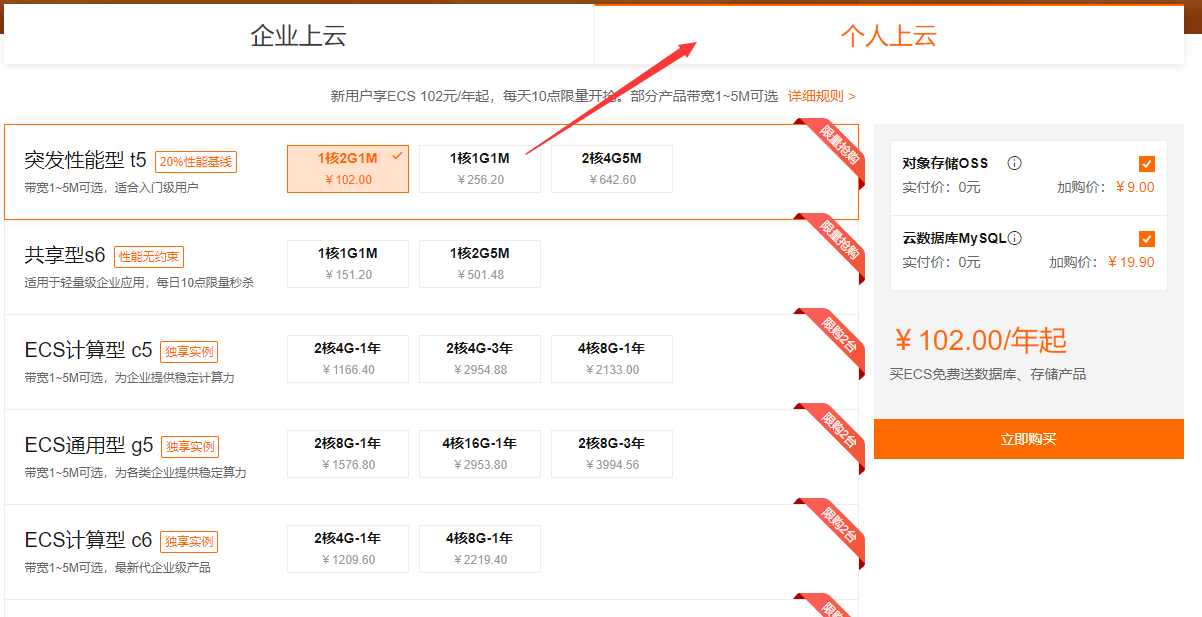This screenshot has width=1202, height=617.
Task: Click the ECS通用型 g5 product title
Action: coord(89,445)
